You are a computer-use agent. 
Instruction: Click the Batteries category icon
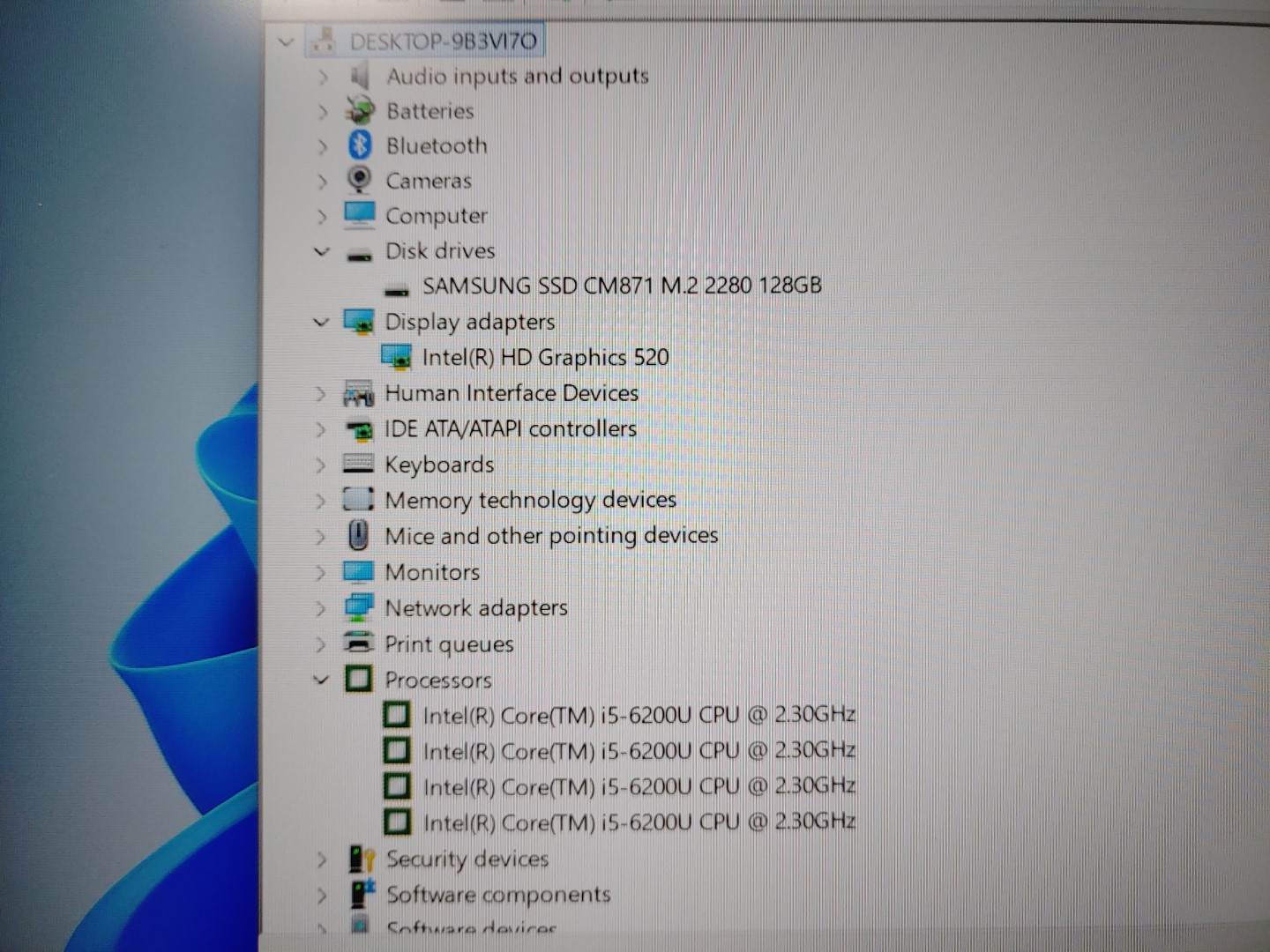click(x=359, y=110)
